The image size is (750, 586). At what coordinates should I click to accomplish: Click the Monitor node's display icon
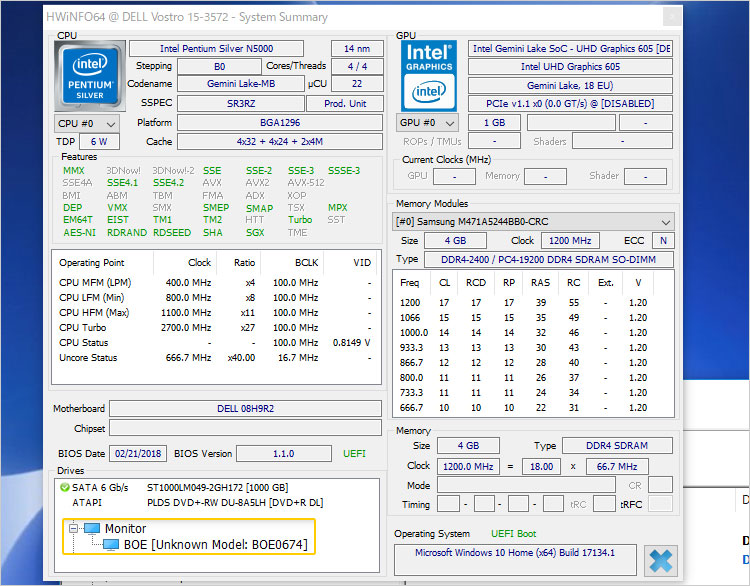(x=91, y=528)
